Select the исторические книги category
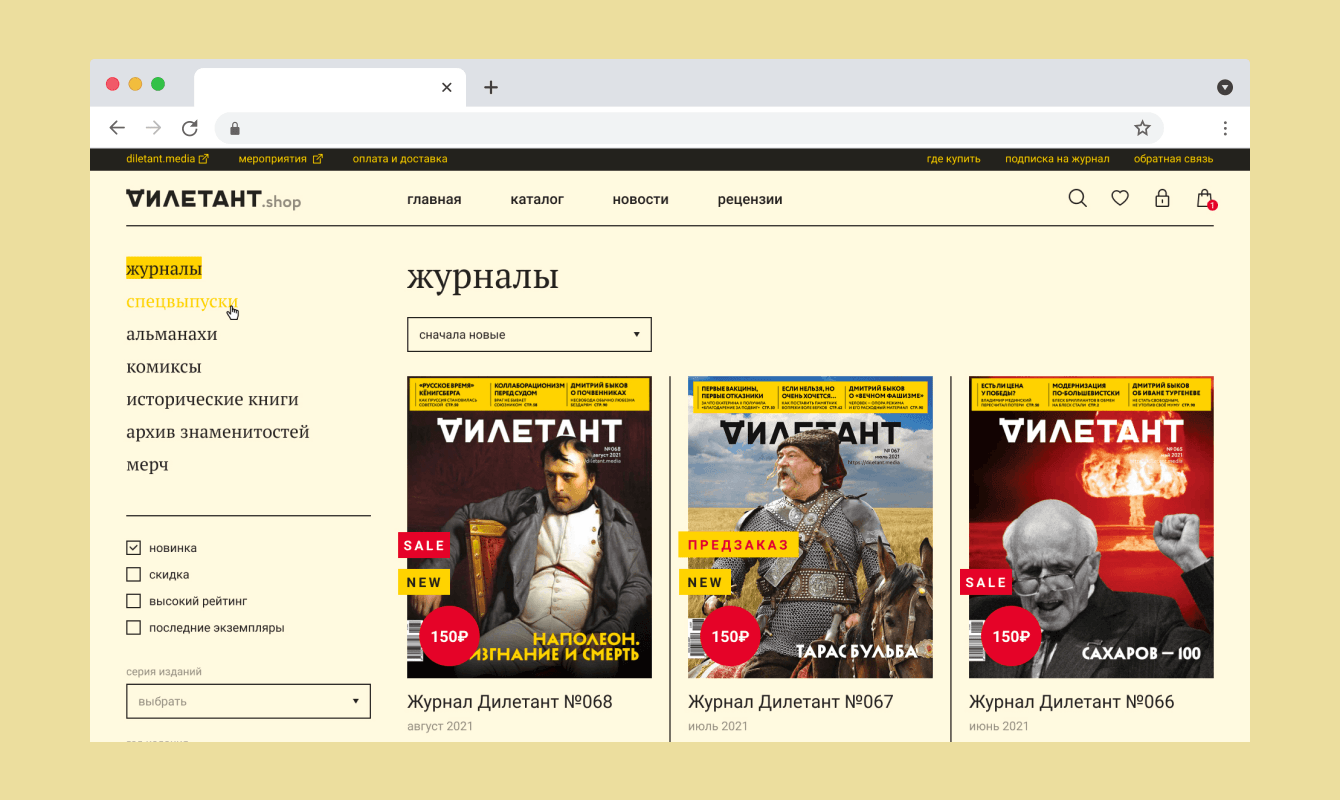The width and height of the screenshot is (1340, 800). 212,399
